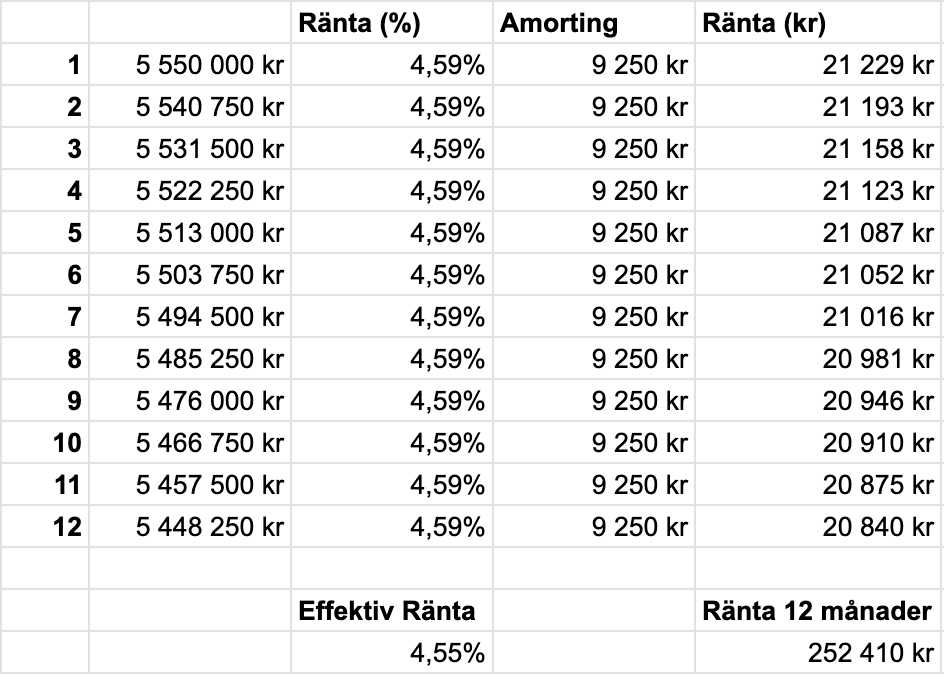Select row number 6 label cell
The height and width of the screenshot is (674, 944).
(x=45, y=275)
